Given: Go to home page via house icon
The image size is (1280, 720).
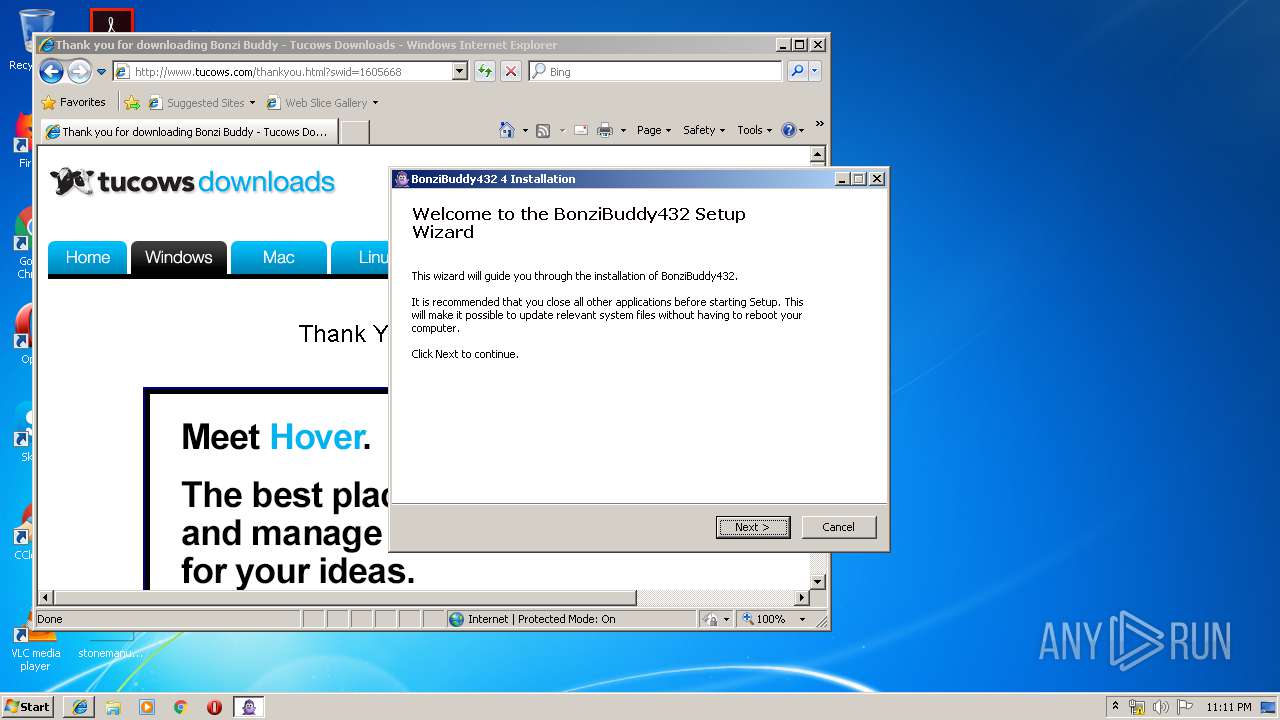Looking at the screenshot, I should coord(507,130).
